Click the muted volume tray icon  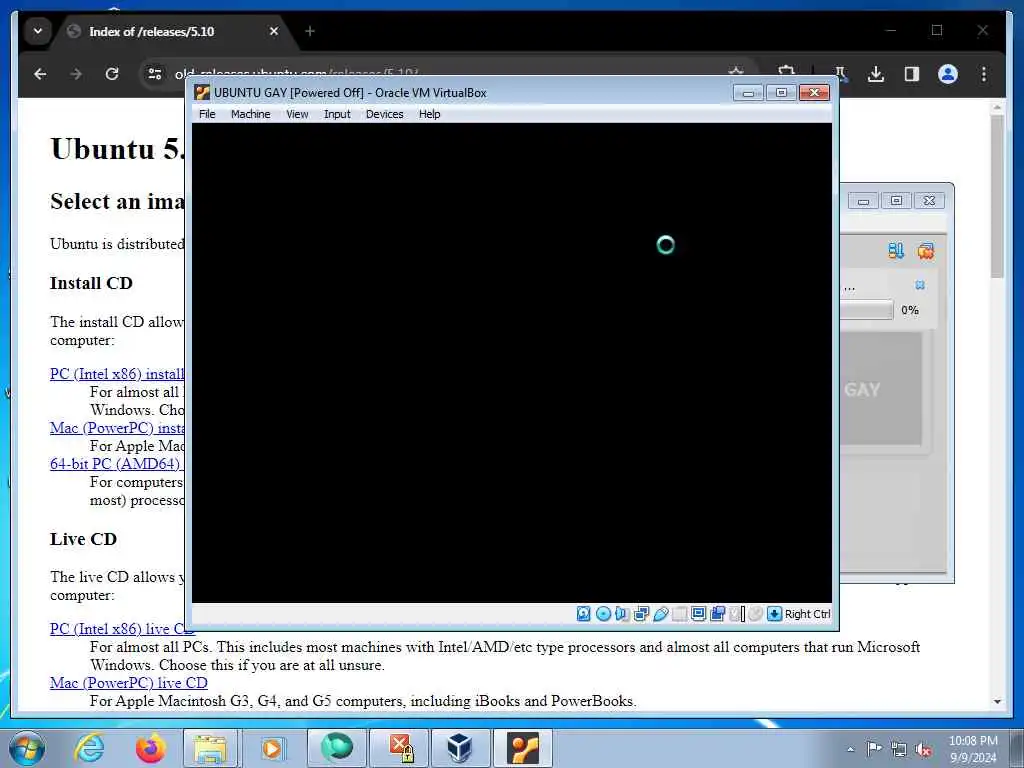point(923,749)
